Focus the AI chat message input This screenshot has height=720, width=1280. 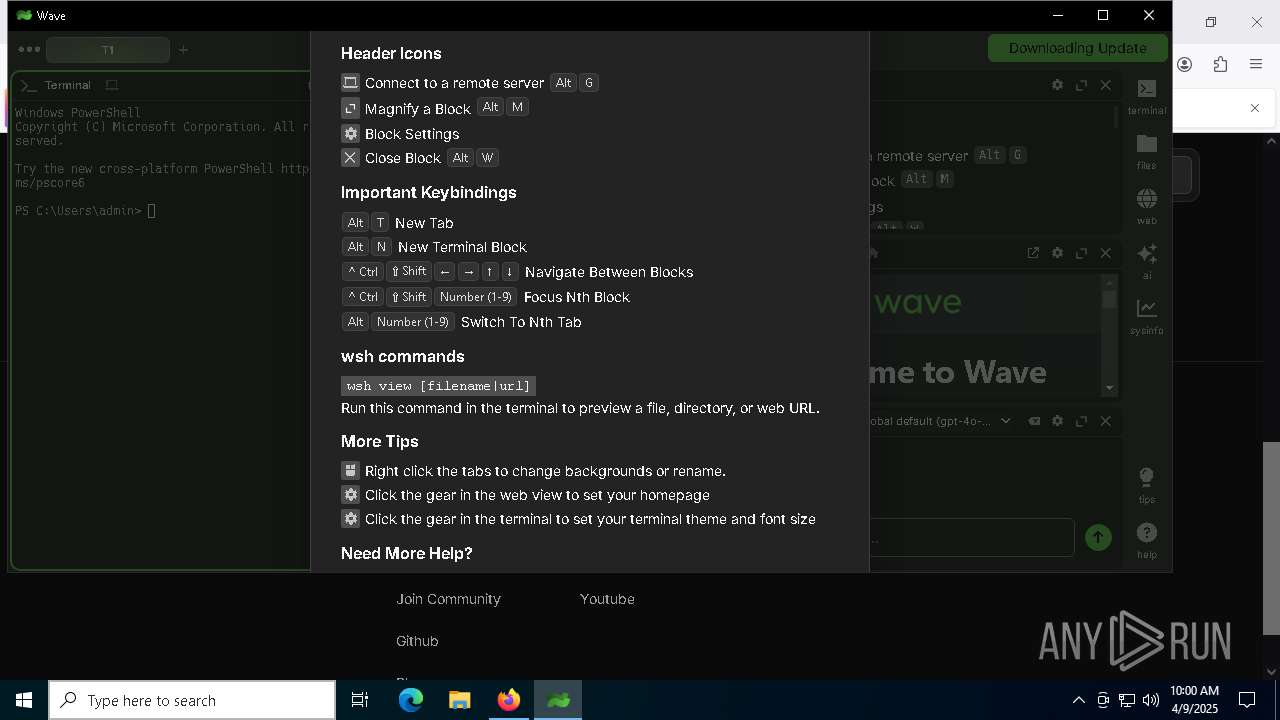pos(971,538)
